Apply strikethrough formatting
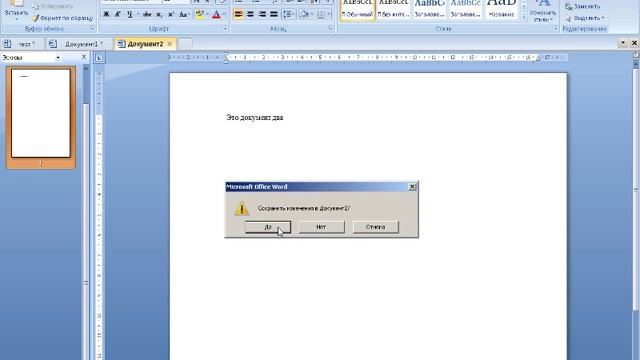 point(147,14)
